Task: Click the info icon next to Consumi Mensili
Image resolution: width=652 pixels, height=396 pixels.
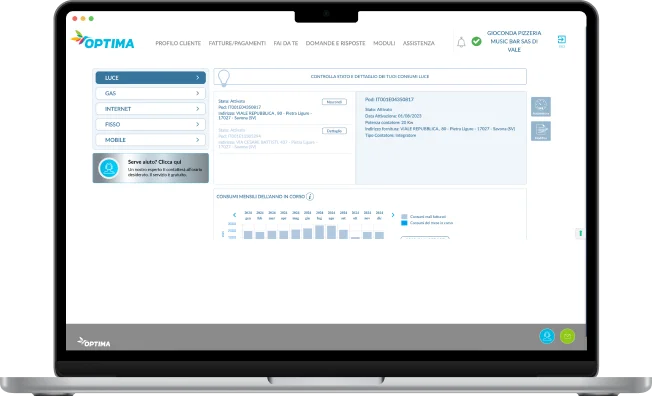Action: 310,196
